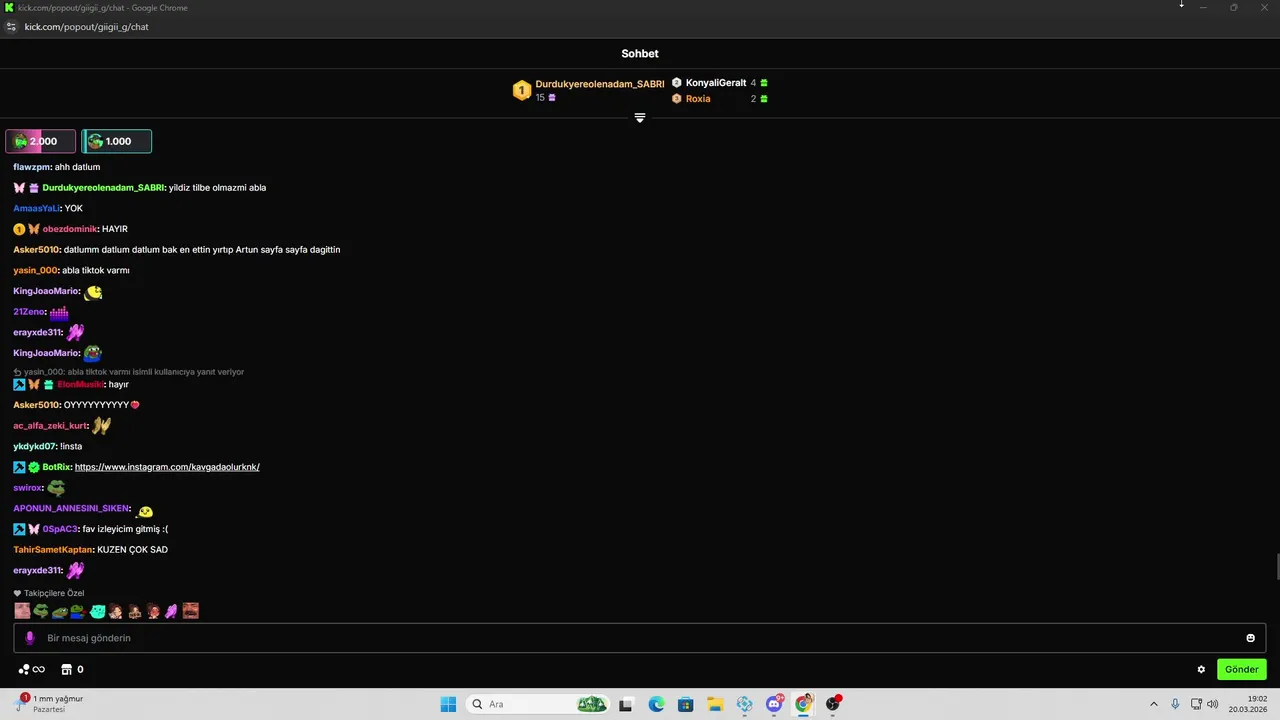The width and height of the screenshot is (1280, 720).
Task: Send the message with the Gönder button
Action: click(1242, 670)
